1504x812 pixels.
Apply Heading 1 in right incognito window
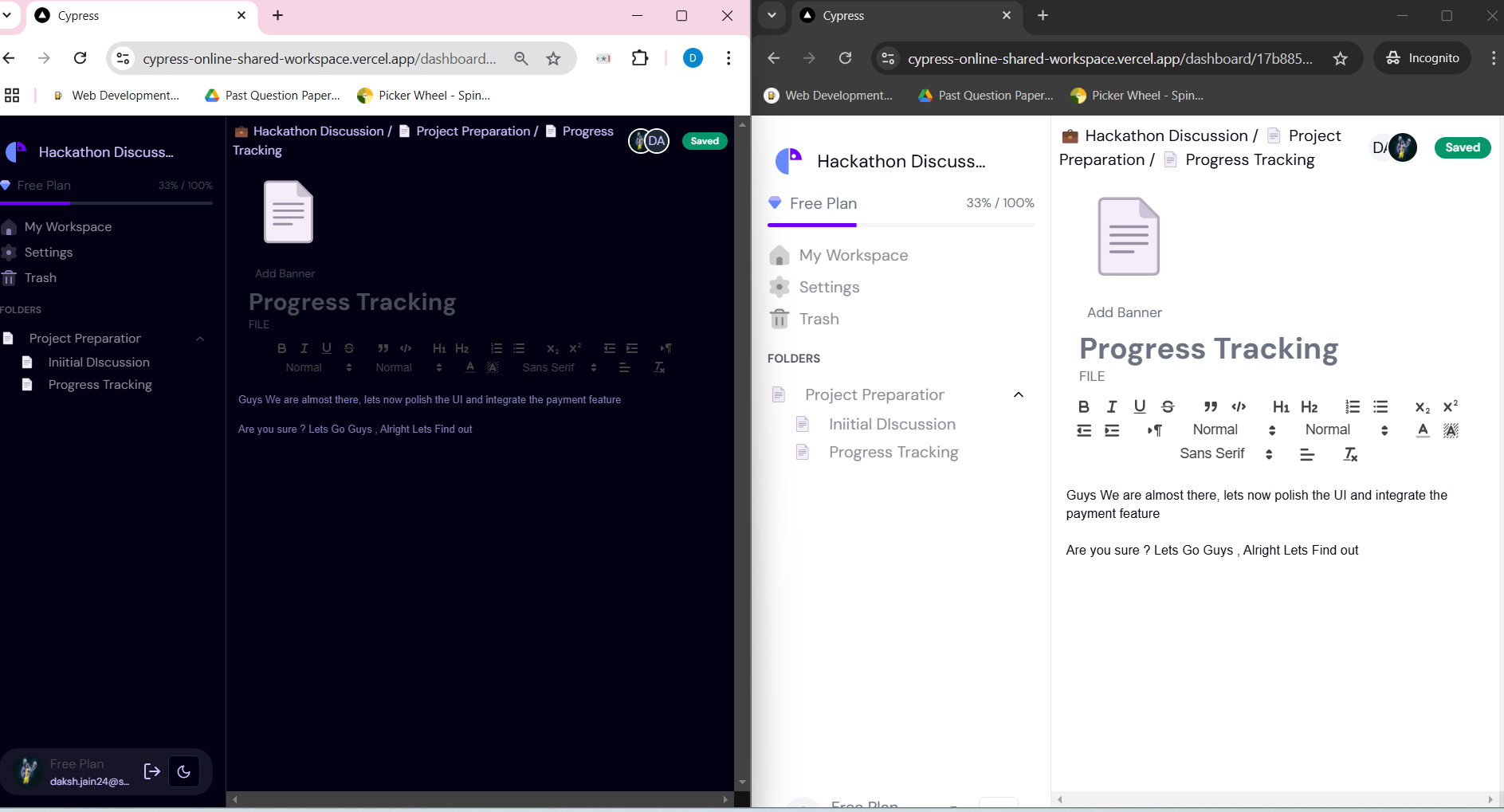click(1281, 406)
